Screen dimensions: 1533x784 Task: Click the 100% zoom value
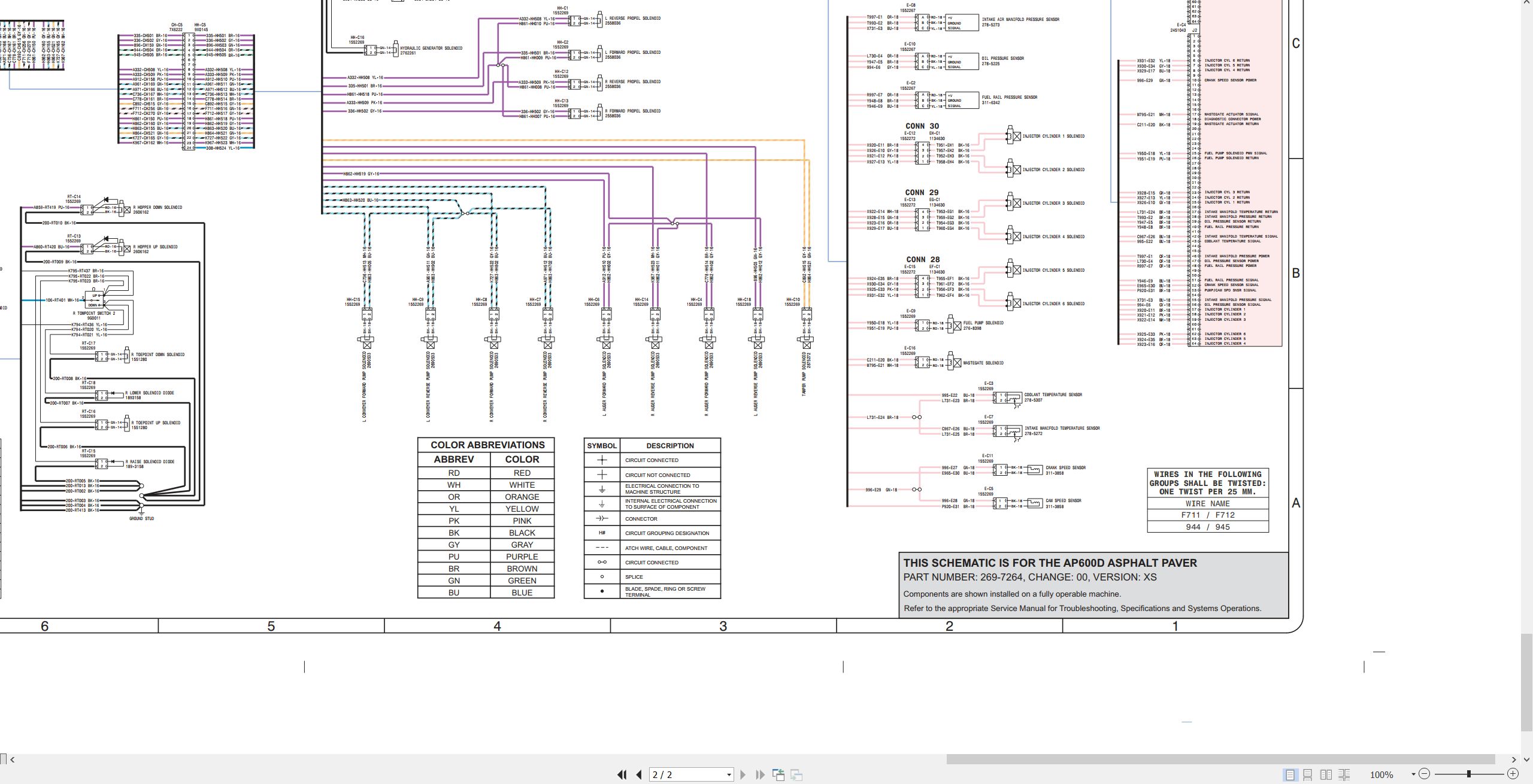[1381, 774]
